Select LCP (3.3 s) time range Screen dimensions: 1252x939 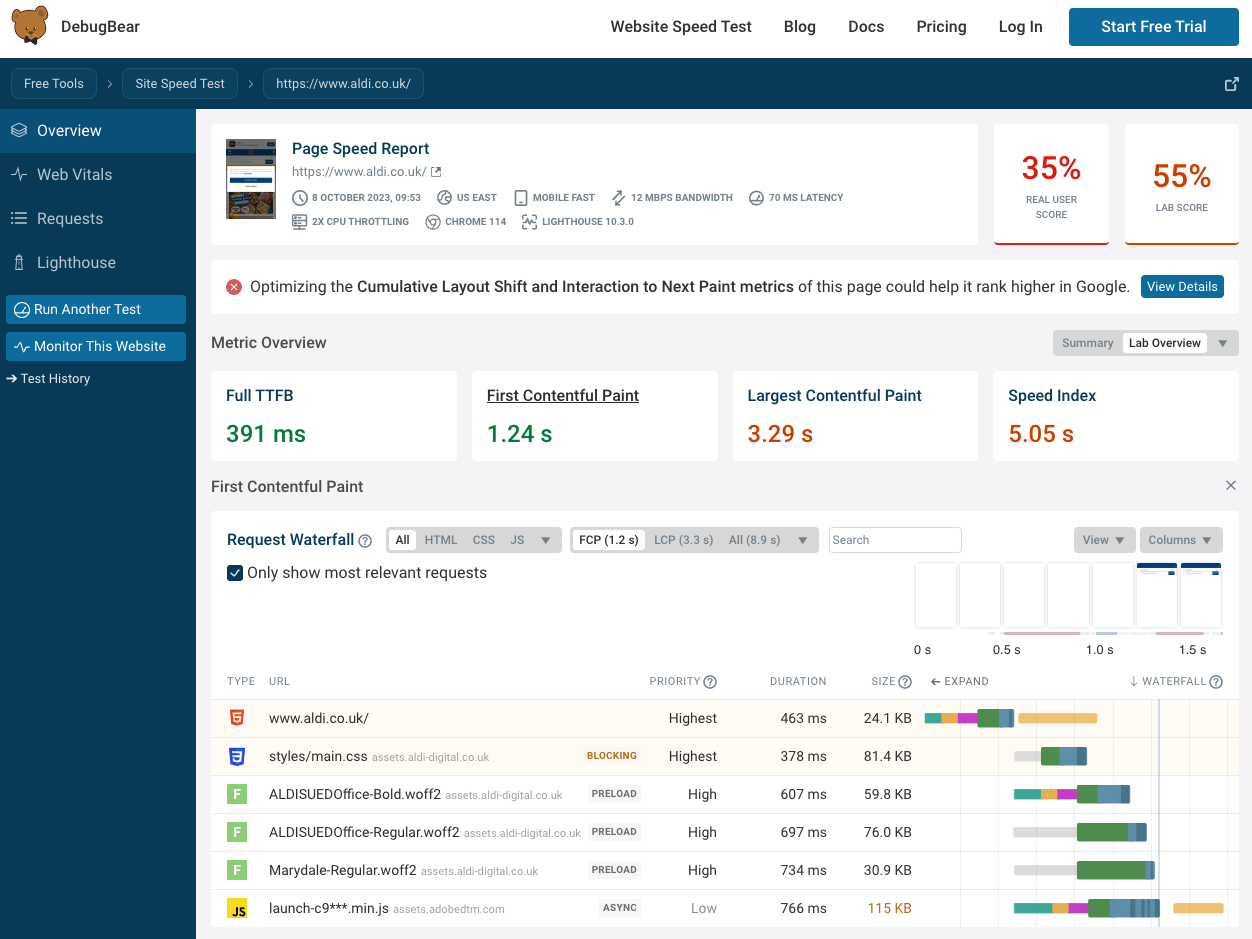684,540
